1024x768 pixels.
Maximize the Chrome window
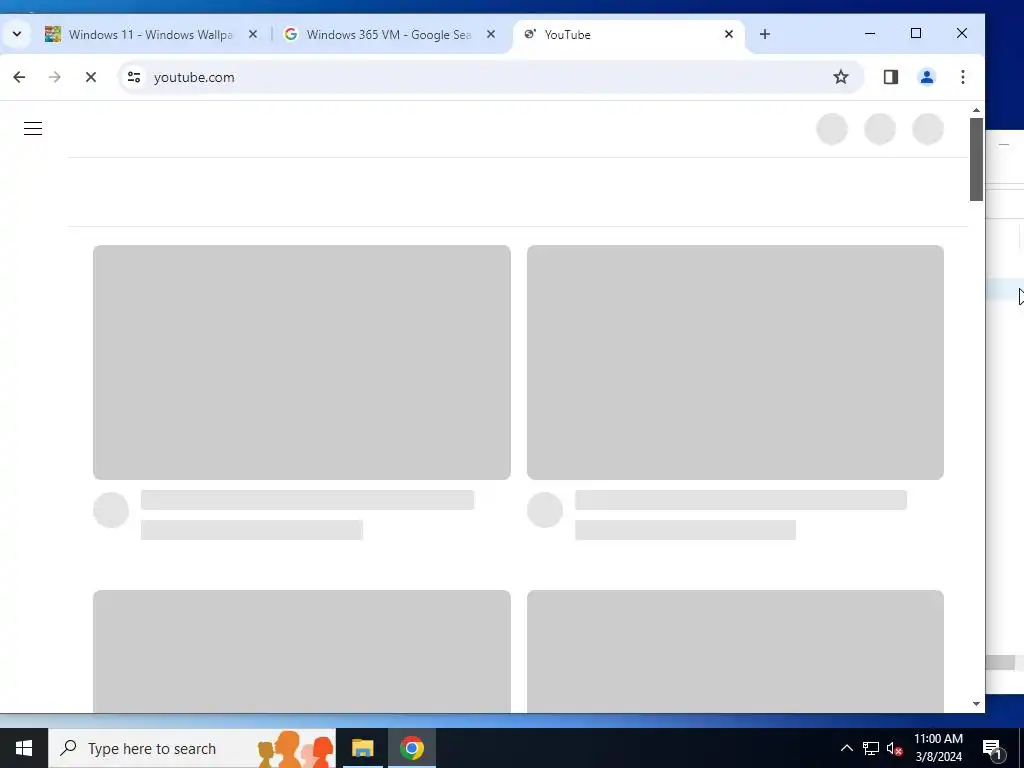pyautogui.click(x=916, y=33)
